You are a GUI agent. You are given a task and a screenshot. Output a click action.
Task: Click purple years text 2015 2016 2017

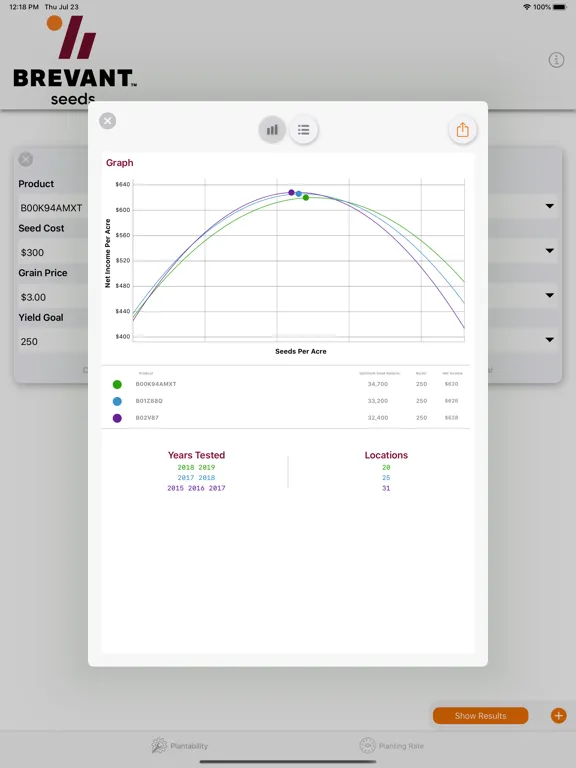[x=196, y=488]
